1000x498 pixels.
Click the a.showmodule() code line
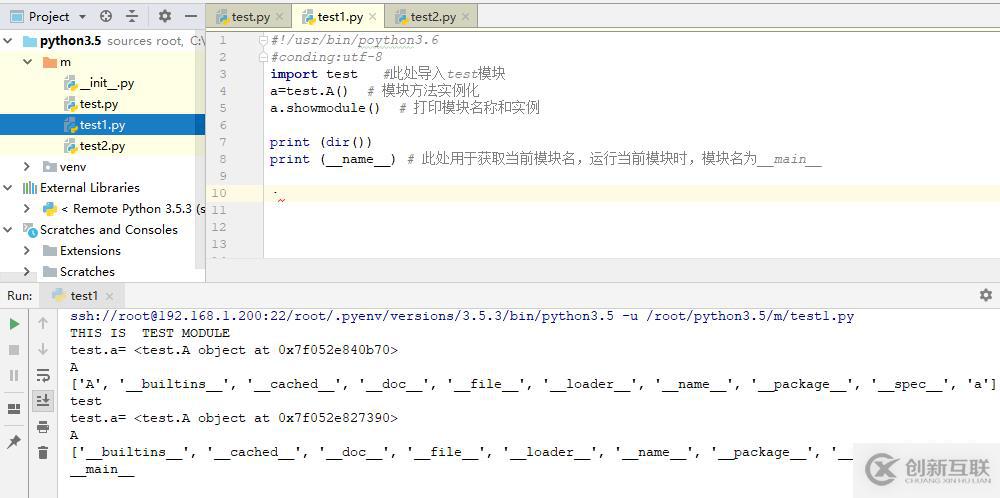pyautogui.click(x=404, y=108)
